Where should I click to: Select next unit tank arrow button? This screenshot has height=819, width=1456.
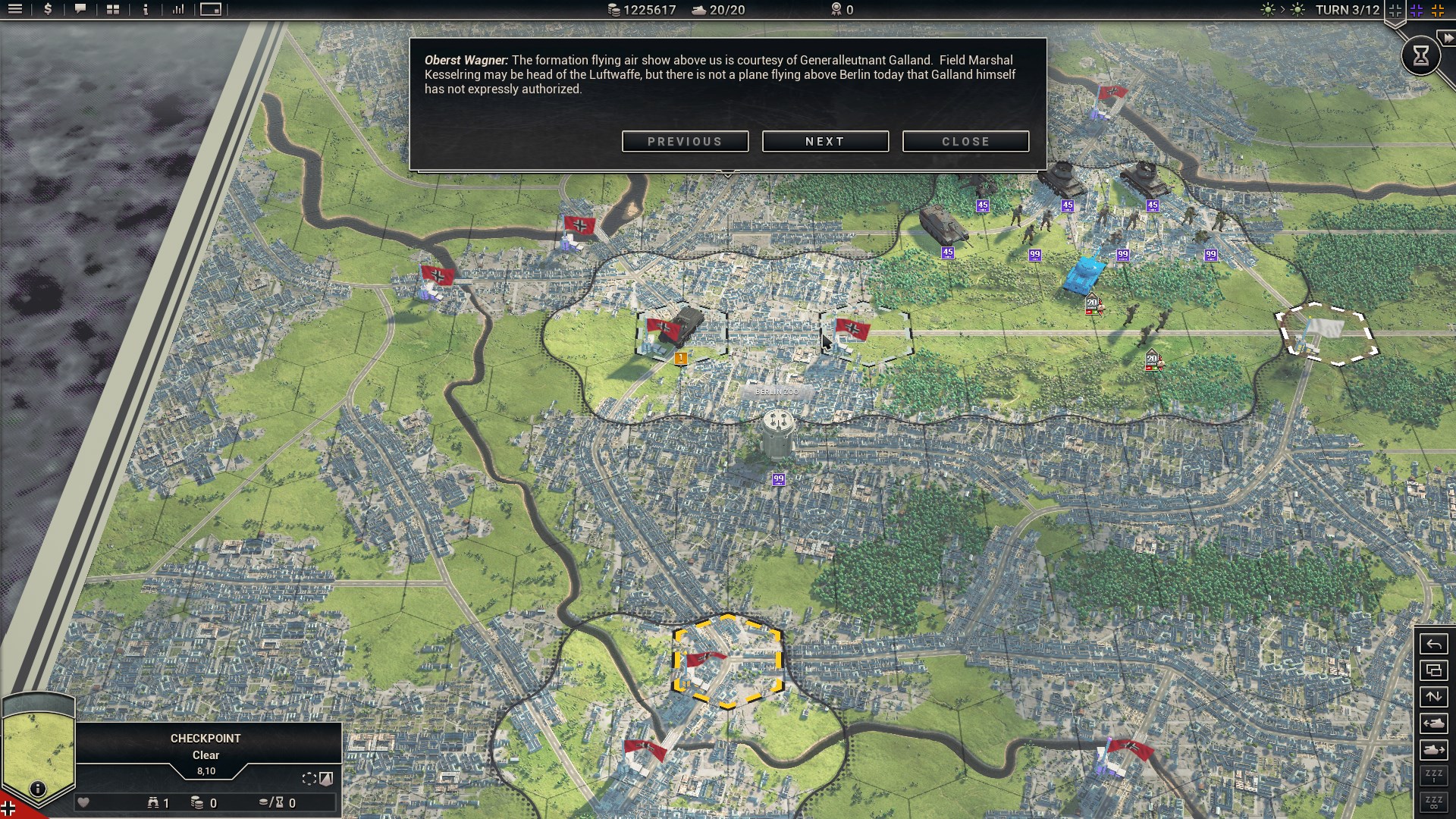[x=1433, y=750]
